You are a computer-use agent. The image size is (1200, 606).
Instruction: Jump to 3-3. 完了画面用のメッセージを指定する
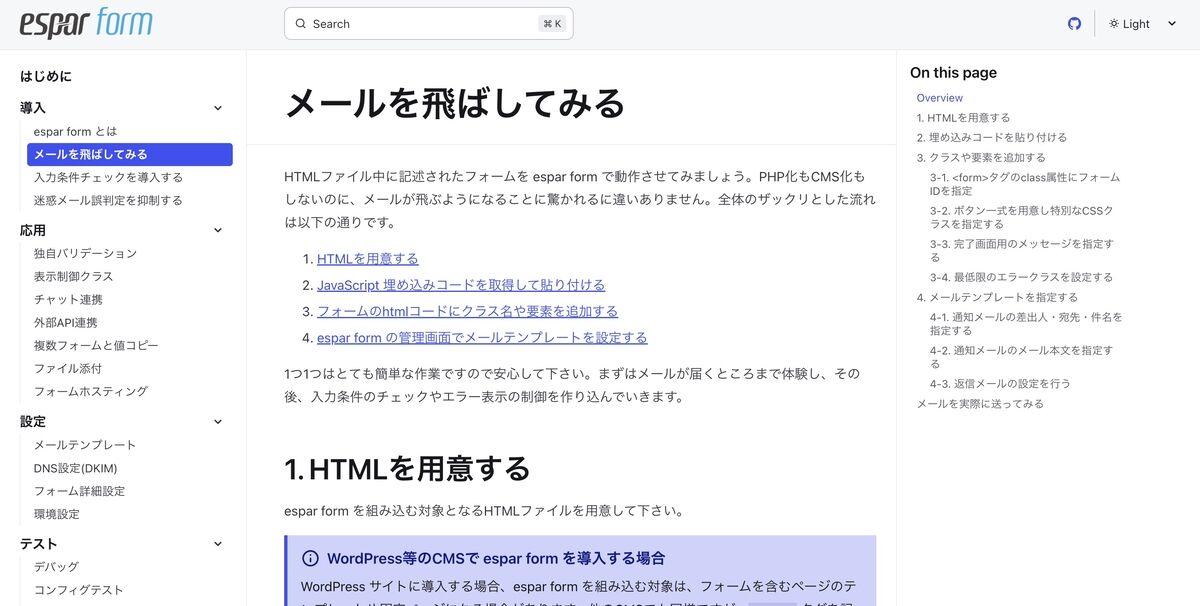[1022, 250]
